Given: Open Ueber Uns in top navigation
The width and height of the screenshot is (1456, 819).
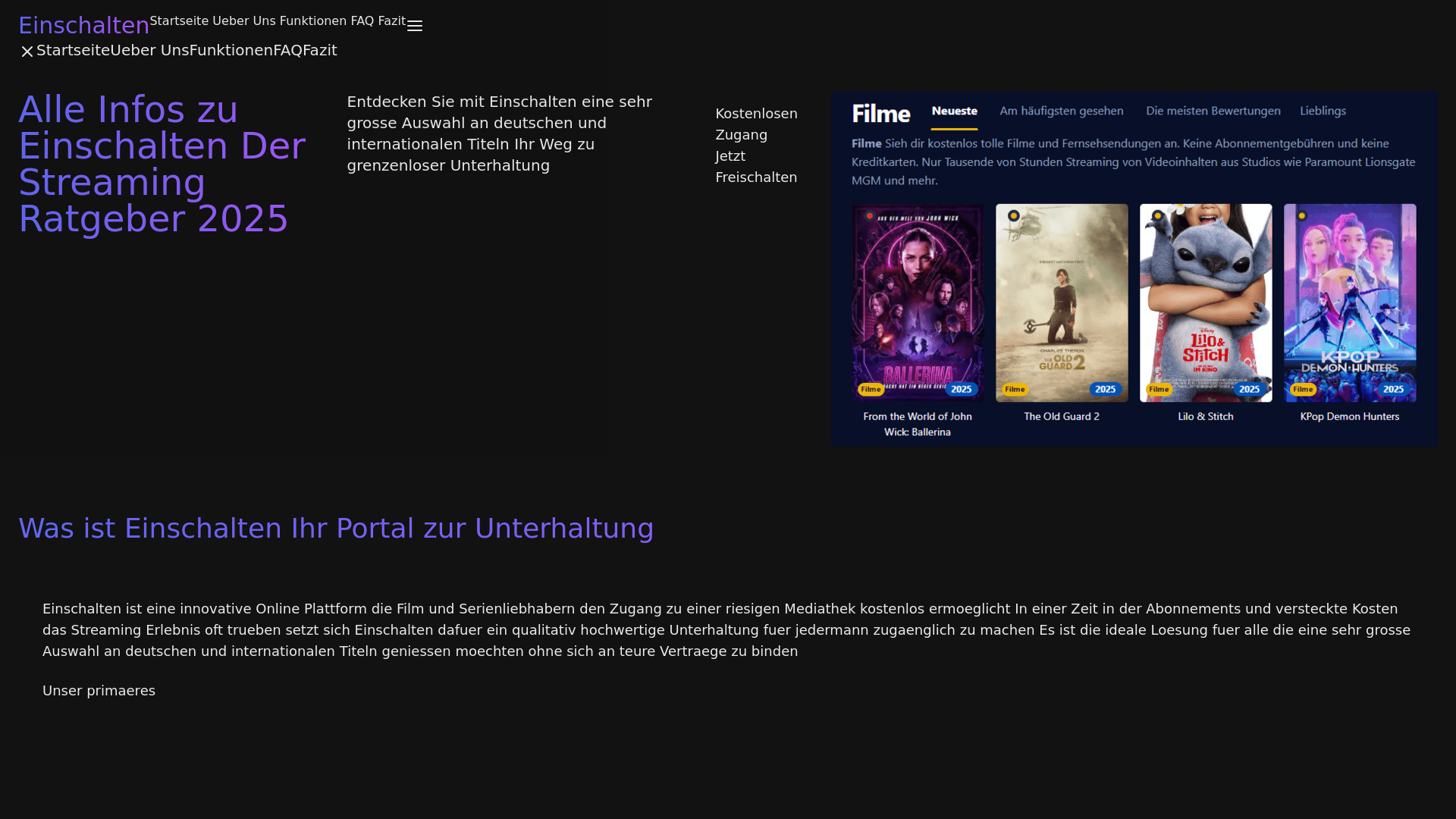Looking at the screenshot, I should 244,21.
